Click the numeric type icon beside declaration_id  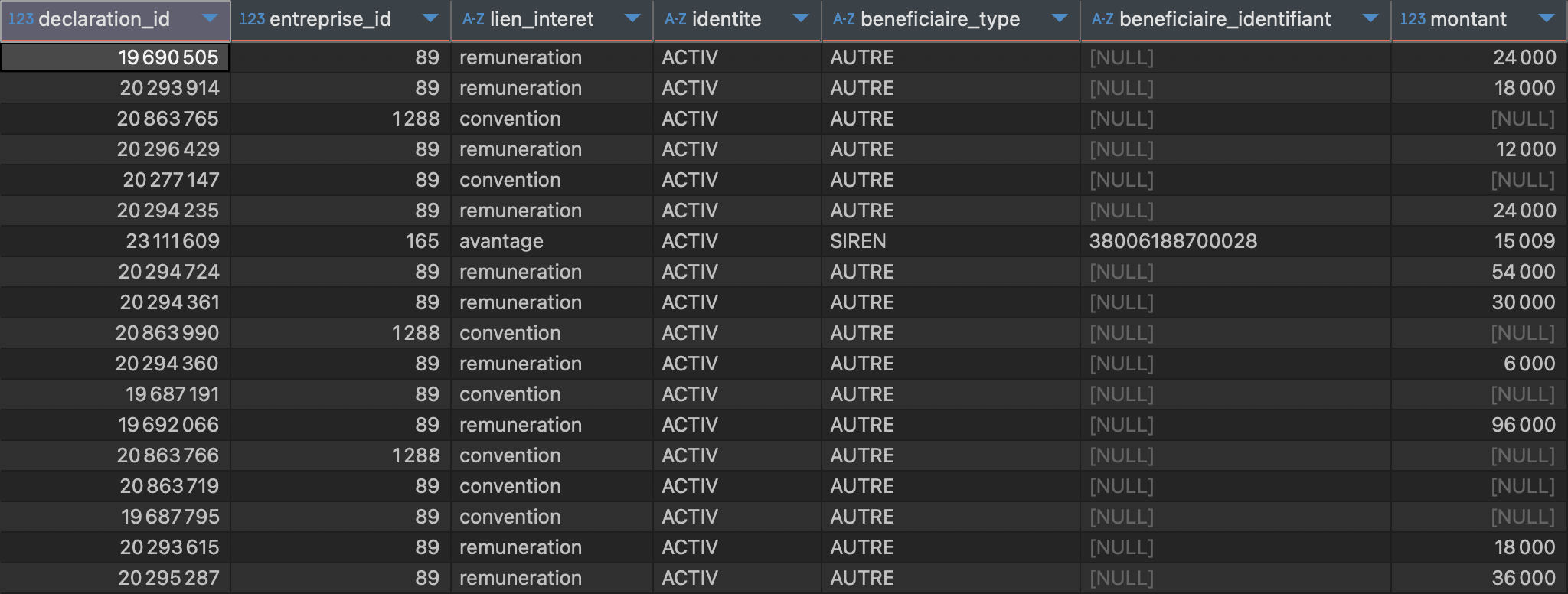pos(21,19)
